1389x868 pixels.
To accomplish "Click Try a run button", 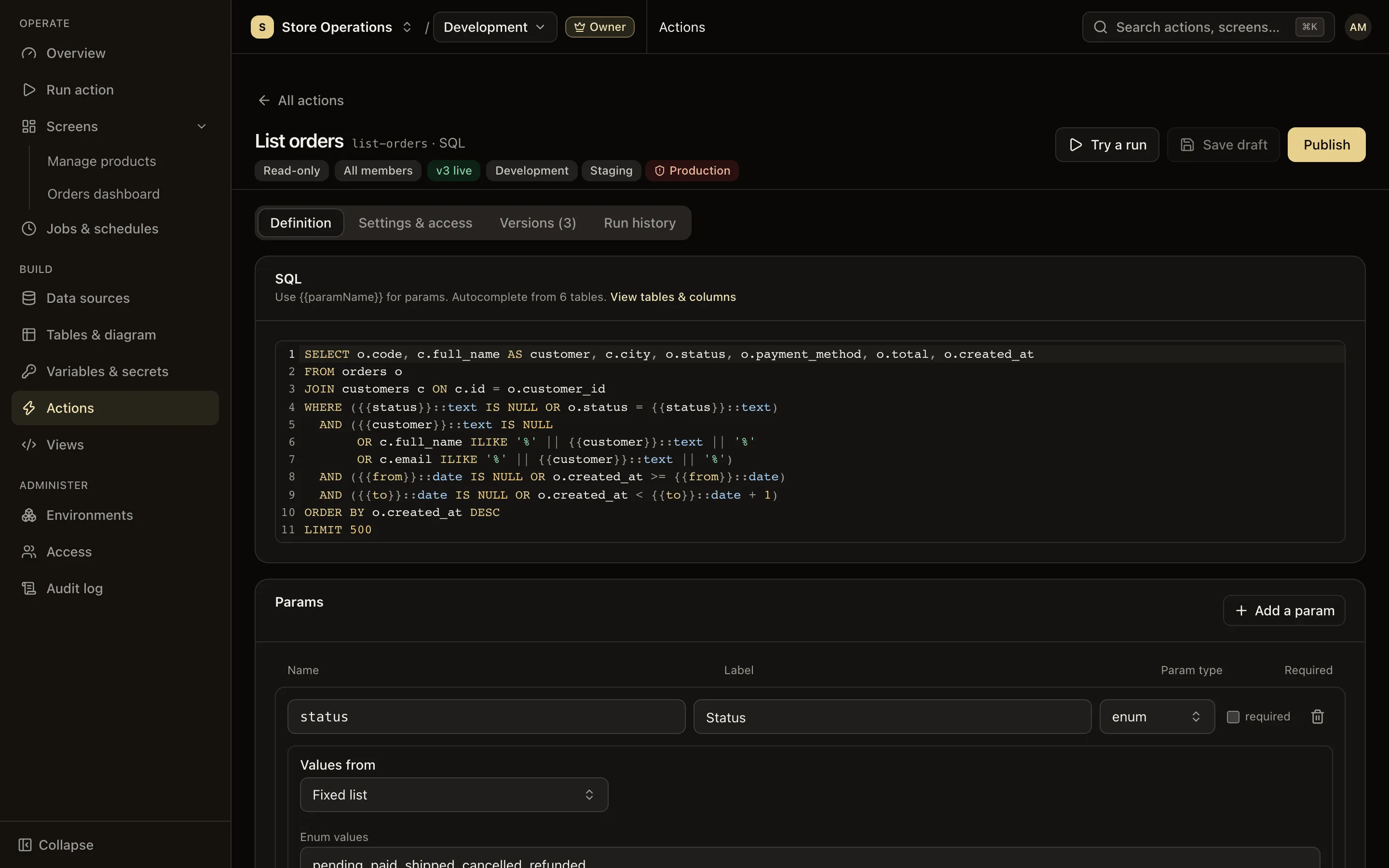I will (1106, 145).
